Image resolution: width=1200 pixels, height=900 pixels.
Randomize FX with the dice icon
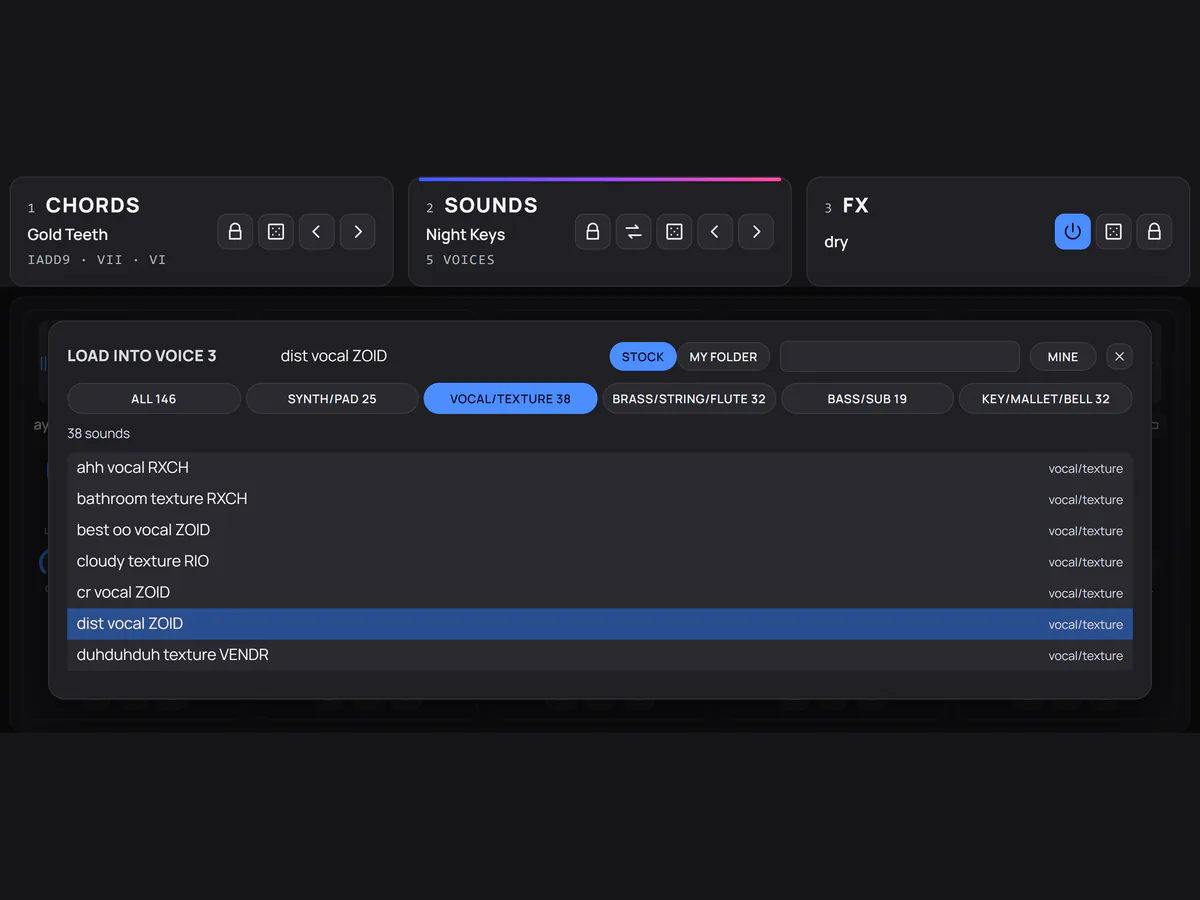click(1113, 232)
